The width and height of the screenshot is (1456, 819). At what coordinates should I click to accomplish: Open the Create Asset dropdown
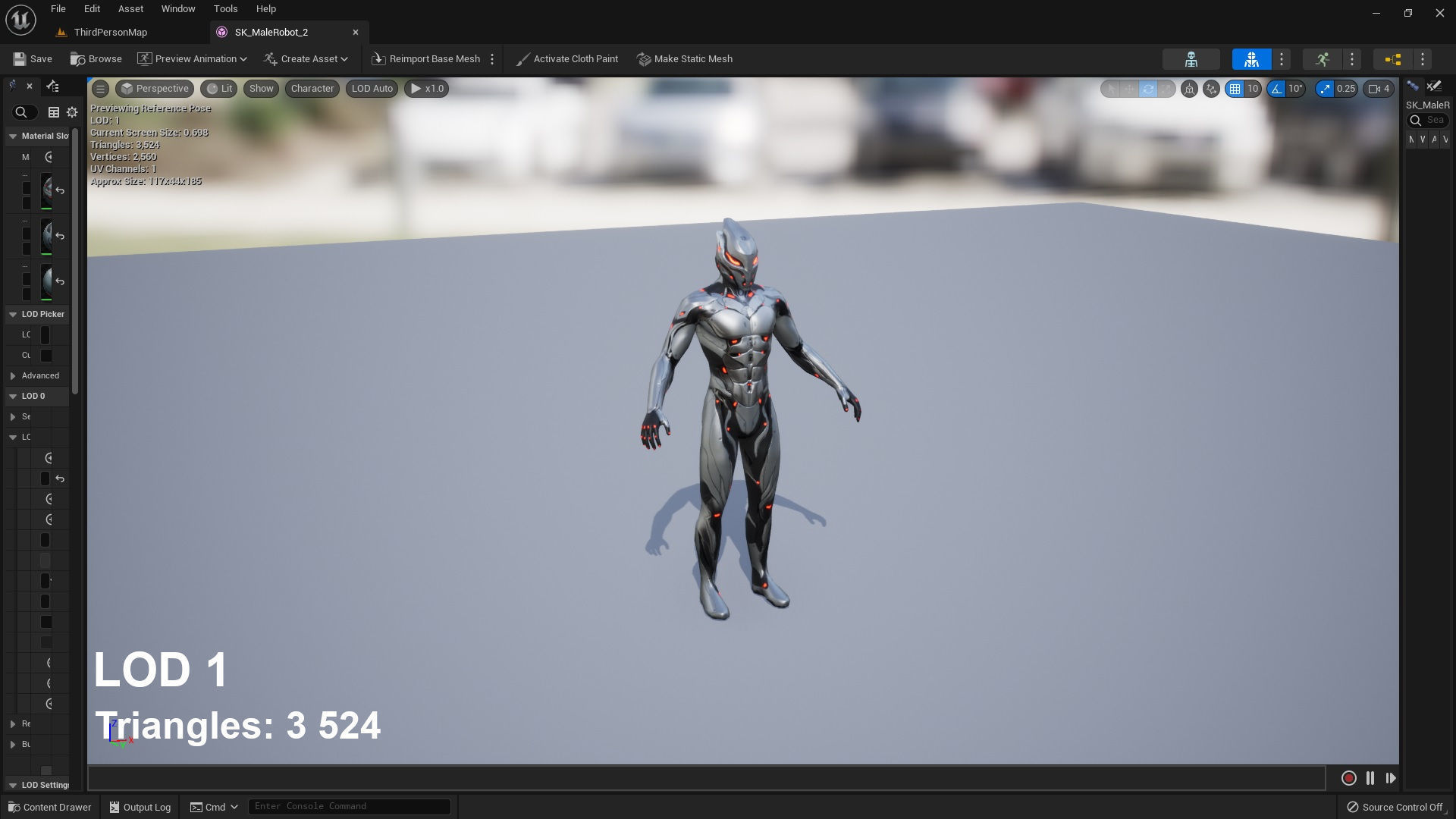point(306,58)
